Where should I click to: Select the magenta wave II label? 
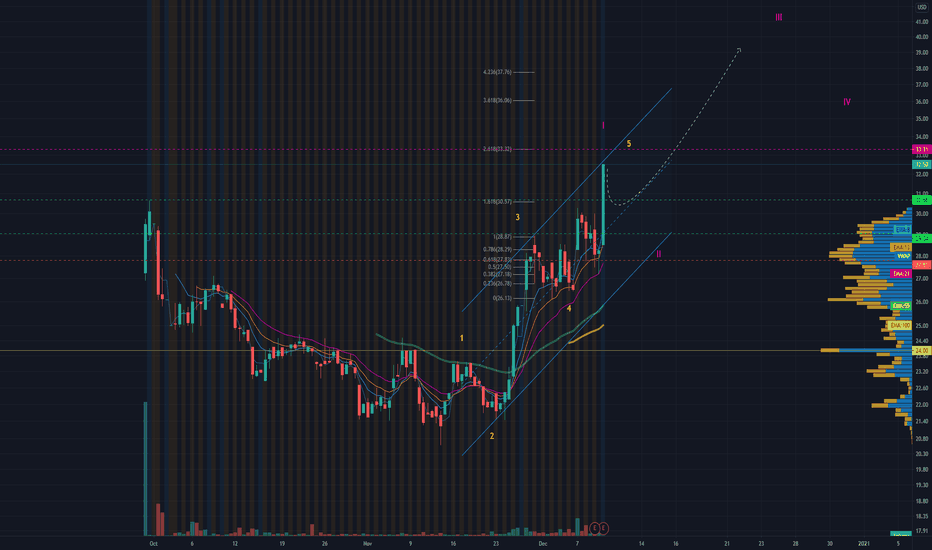[x=659, y=254]
